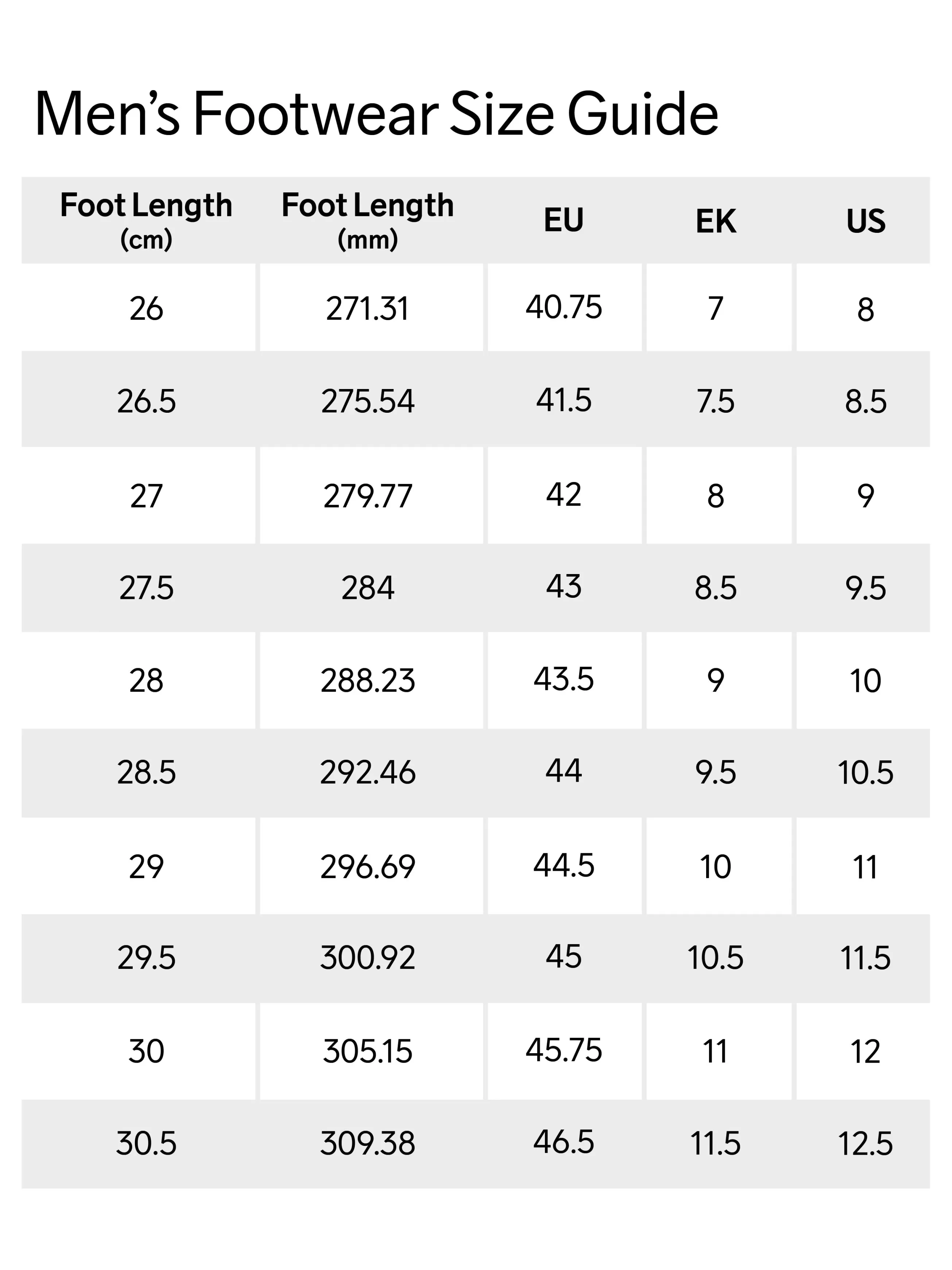Screen dimensions: 952x1270
Task: Click the 296.69 mm foot length value
Action: pyautogui.click(x=367, y=866)
